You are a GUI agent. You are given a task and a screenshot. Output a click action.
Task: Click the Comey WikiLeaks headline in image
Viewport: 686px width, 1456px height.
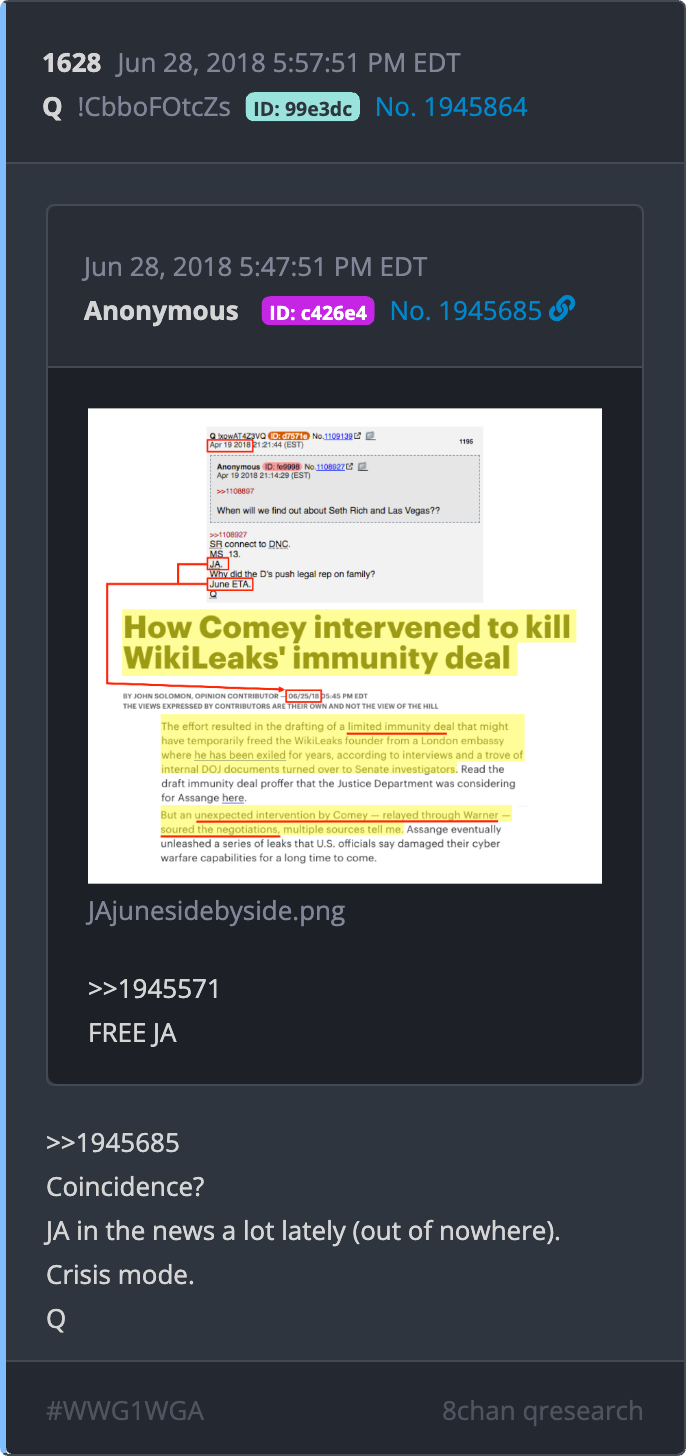point(346,643)
